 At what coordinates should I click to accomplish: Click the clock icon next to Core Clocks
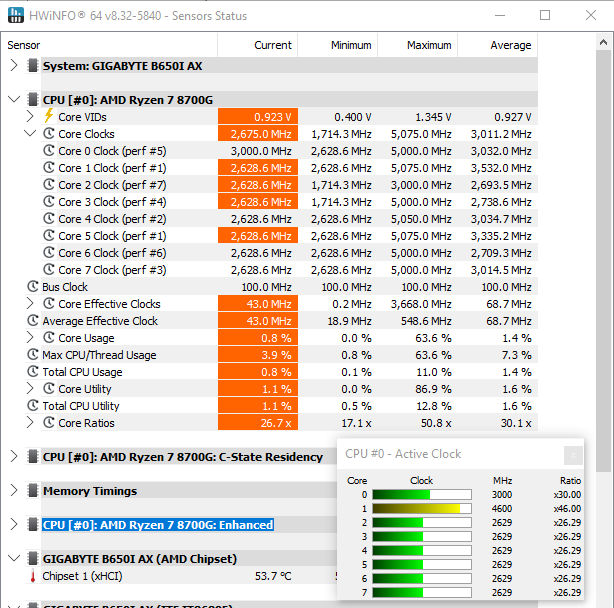[49, 134]
